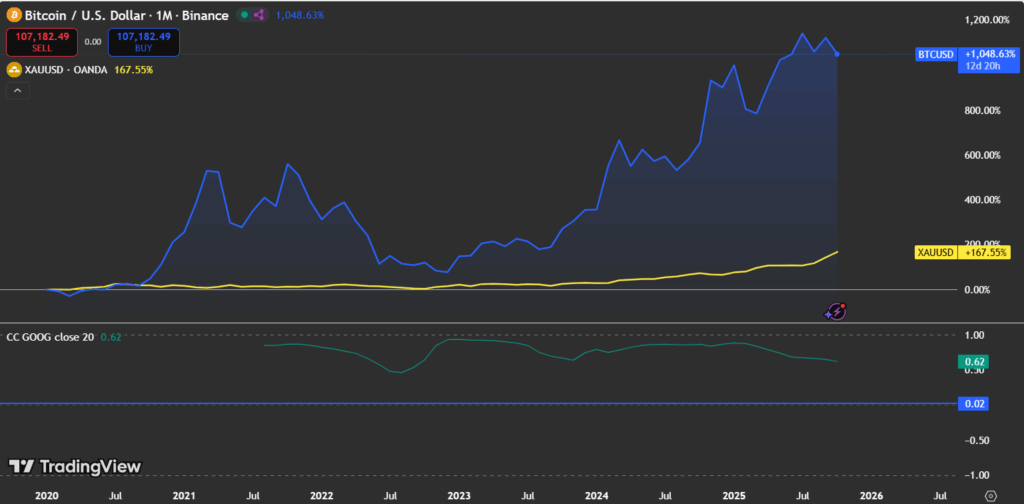Screen dimensions: 1024x504
Task: Click the purple share-nodes icon beside Binance
Action: tap(260, 16)
